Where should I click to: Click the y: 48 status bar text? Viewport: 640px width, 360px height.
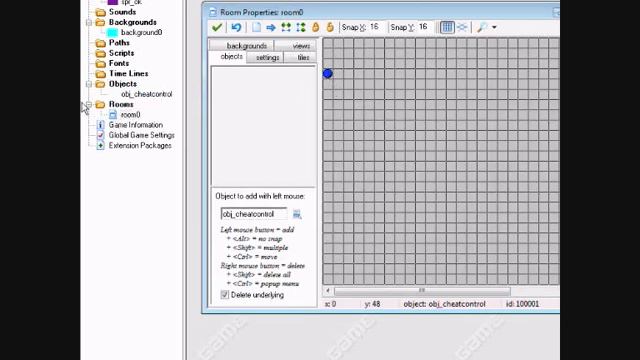[x=372, y=304]
